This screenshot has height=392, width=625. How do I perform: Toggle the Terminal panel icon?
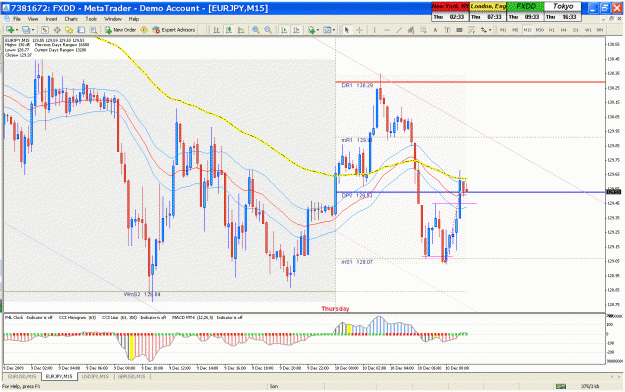point(81,30)
